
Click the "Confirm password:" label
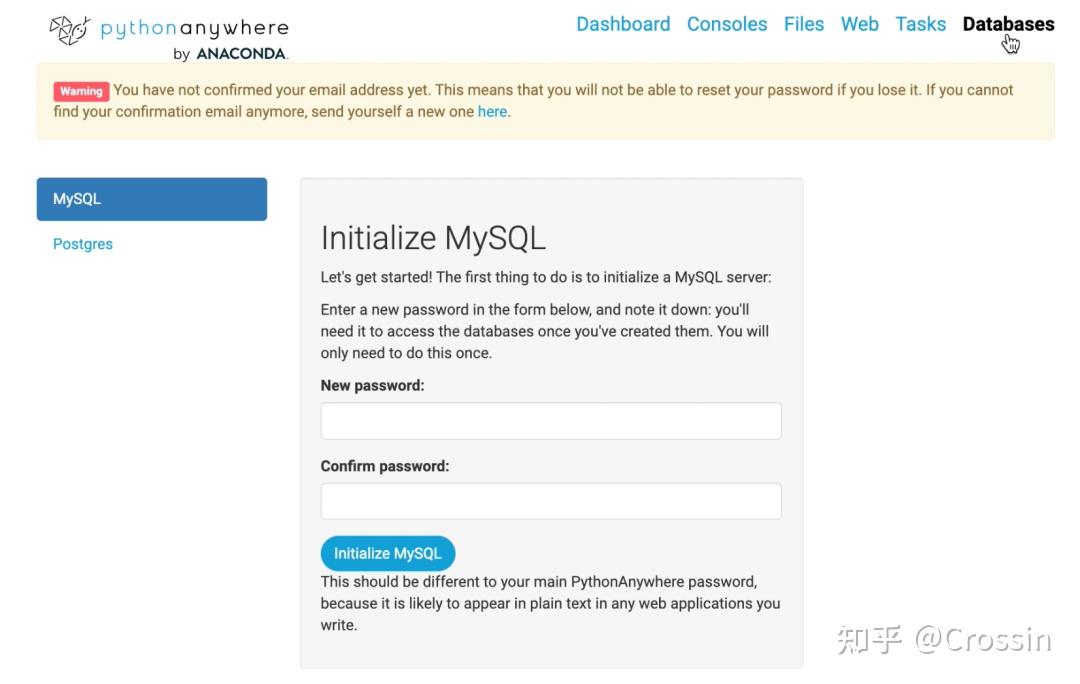pyautogui.click(x=385, y=466)
